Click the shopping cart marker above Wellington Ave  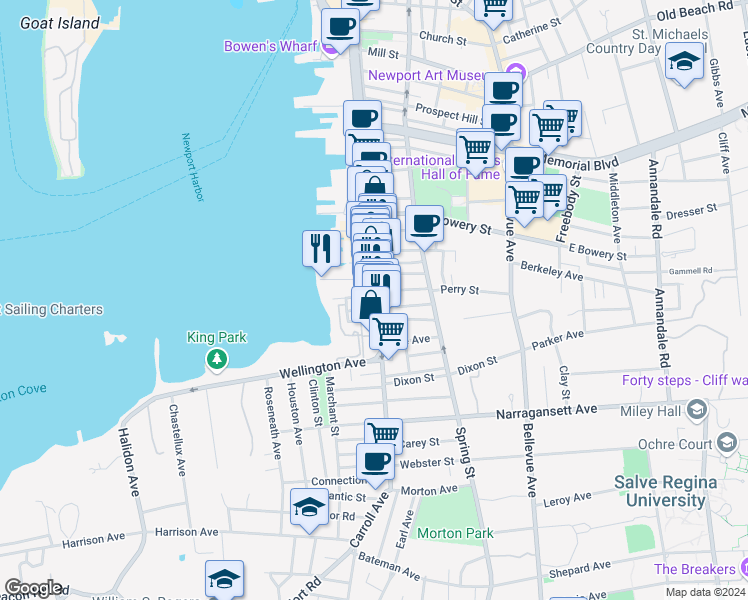388,334
